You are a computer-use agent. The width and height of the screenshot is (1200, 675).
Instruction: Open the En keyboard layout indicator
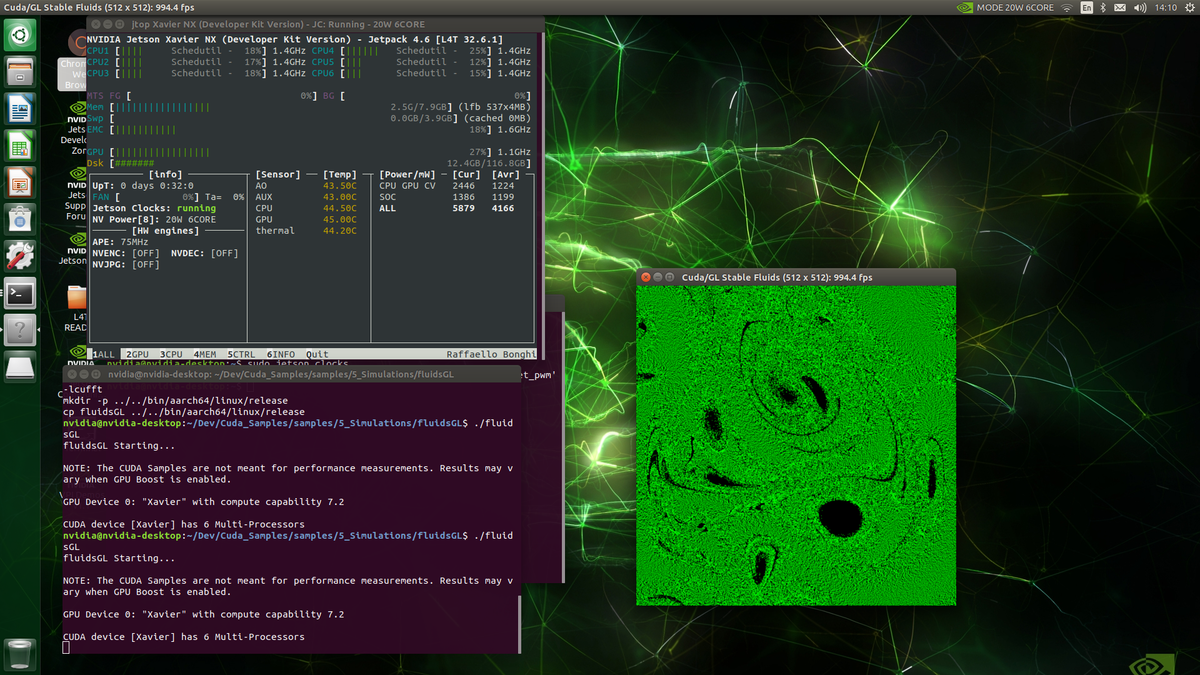[x=1086, y=7]
